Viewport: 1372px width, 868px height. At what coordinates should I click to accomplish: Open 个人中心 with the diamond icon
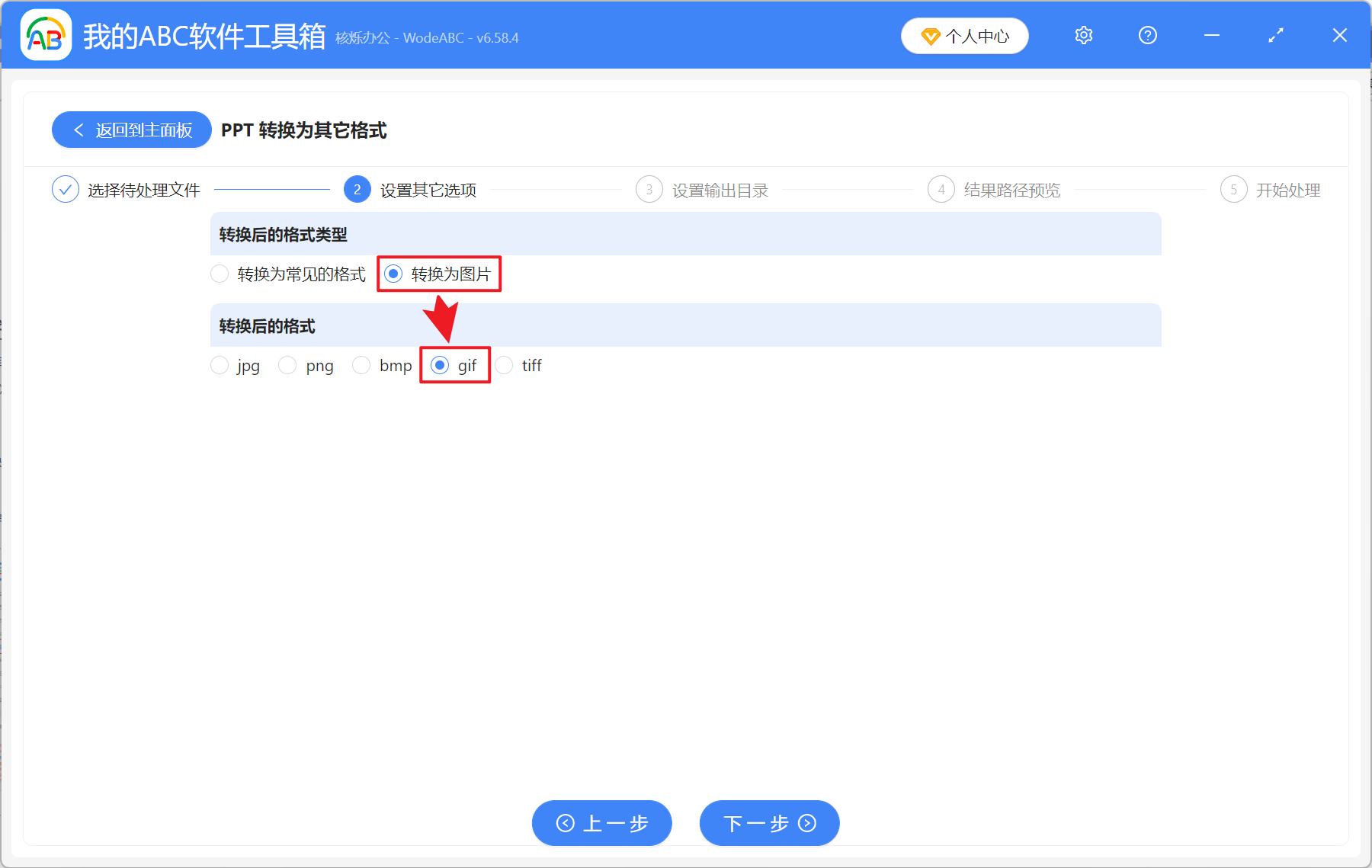pyautogui.click(x=964, y=35)
